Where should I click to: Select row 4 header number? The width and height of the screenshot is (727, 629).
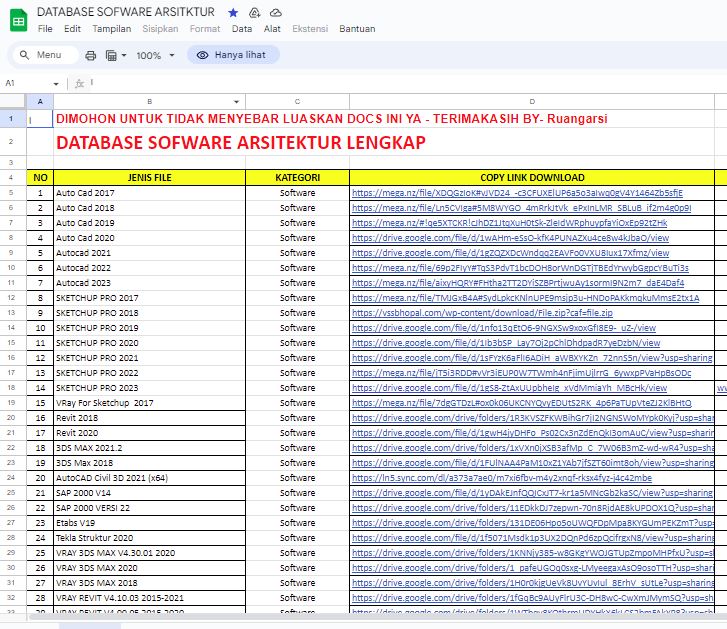pos(11,178)
